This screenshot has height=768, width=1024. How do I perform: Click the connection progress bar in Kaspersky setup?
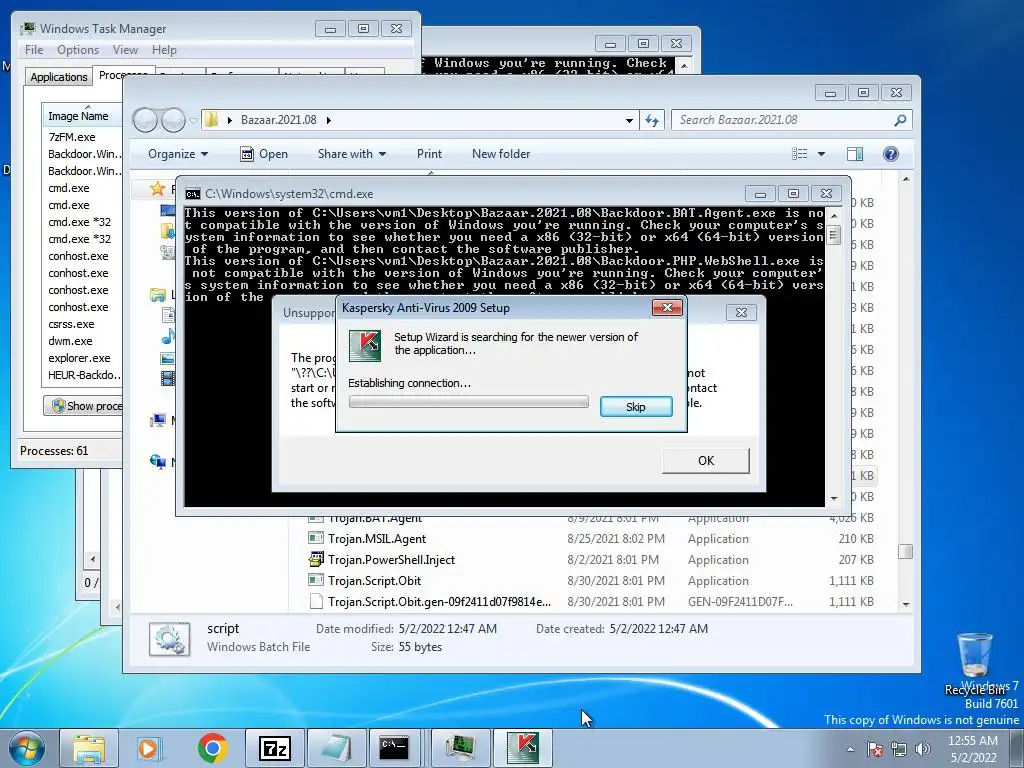coord(468,402)
